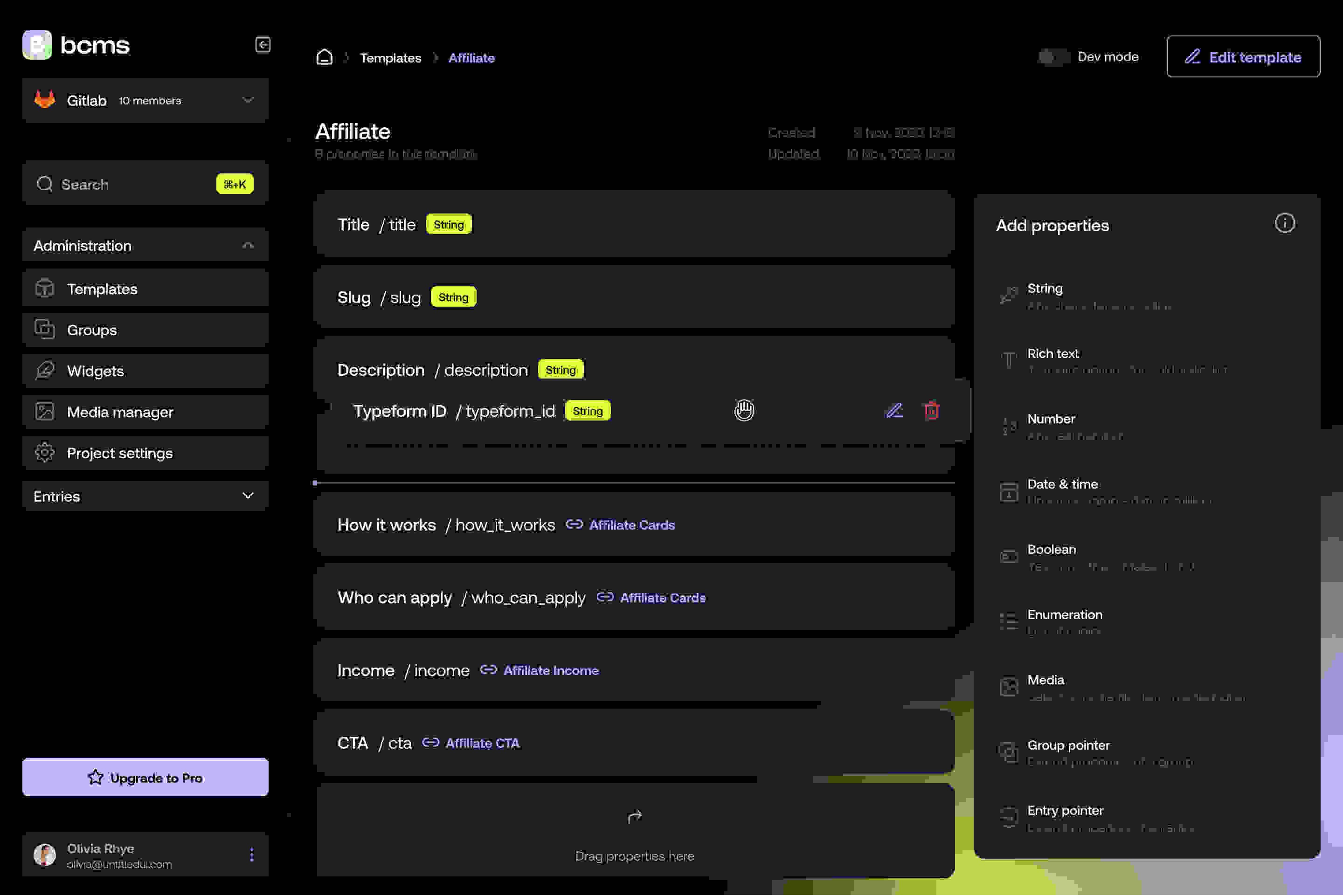The image size is (1343, 896).
Task: Click the delete trash icon on Typeform ID
Action: point(930,409)
